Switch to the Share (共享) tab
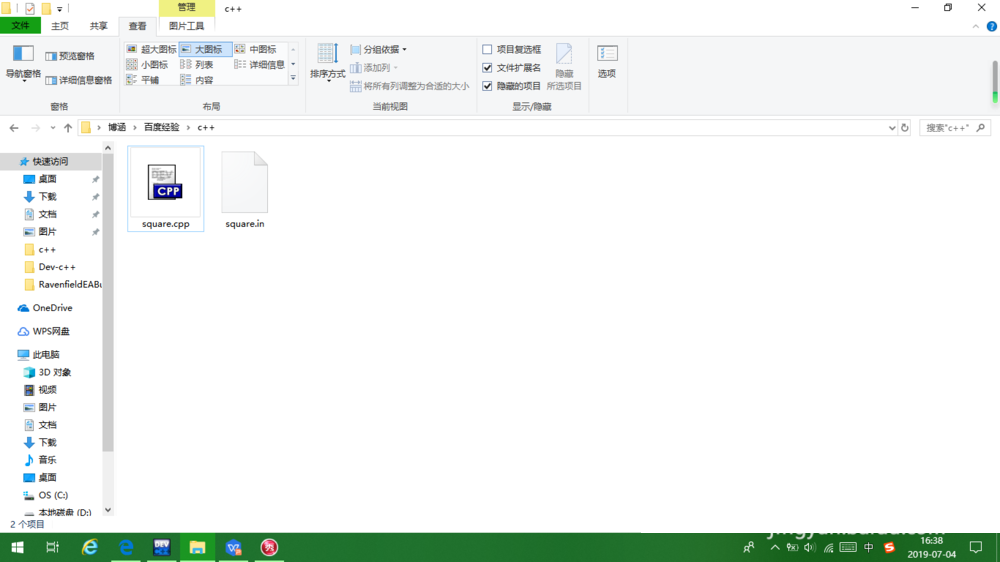Image resolution: width=1000 pixels, height=562 pixels. (98, 26)
